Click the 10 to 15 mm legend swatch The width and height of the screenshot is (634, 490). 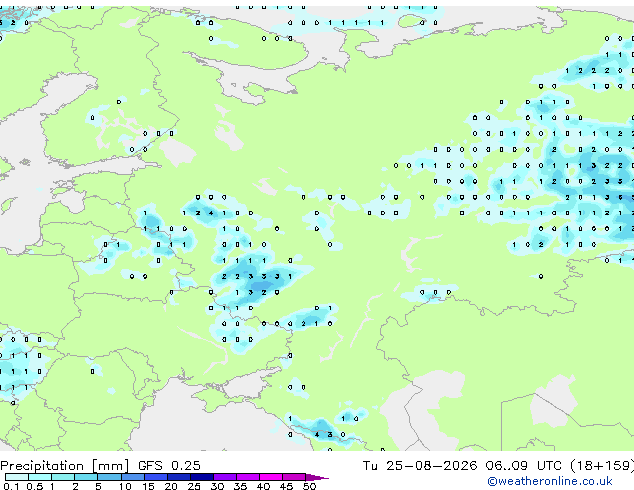[x=133, y=477]
